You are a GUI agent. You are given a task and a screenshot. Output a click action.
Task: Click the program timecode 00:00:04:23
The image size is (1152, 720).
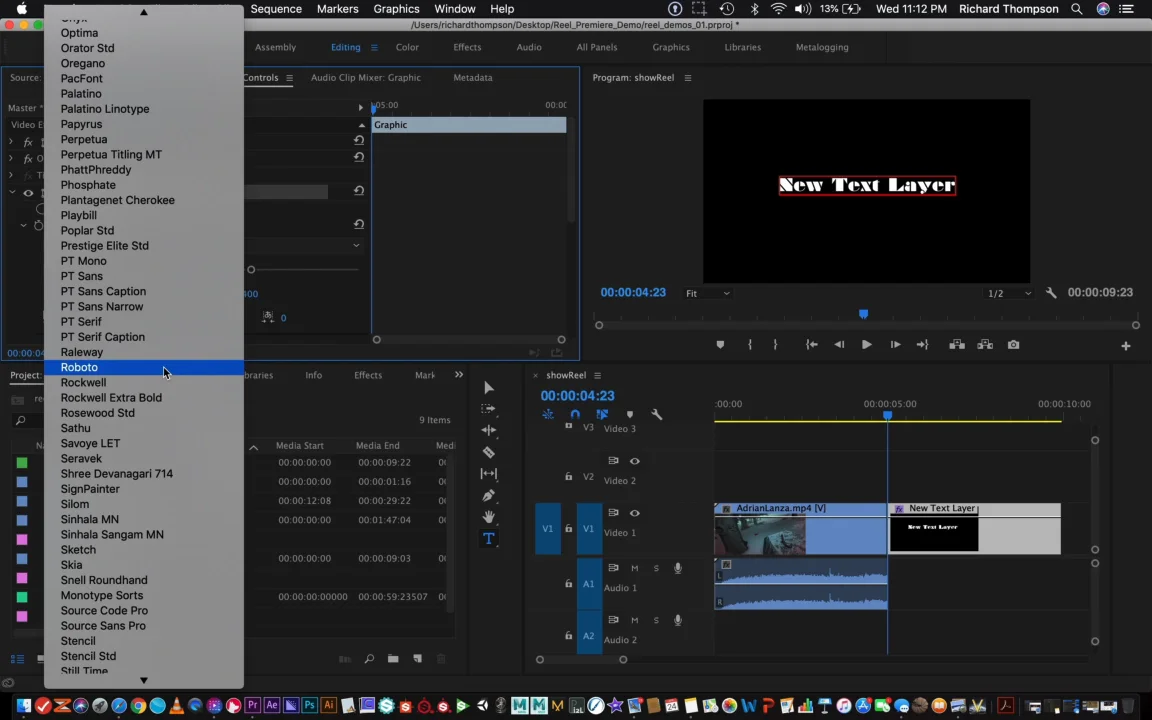click(633, 292)
